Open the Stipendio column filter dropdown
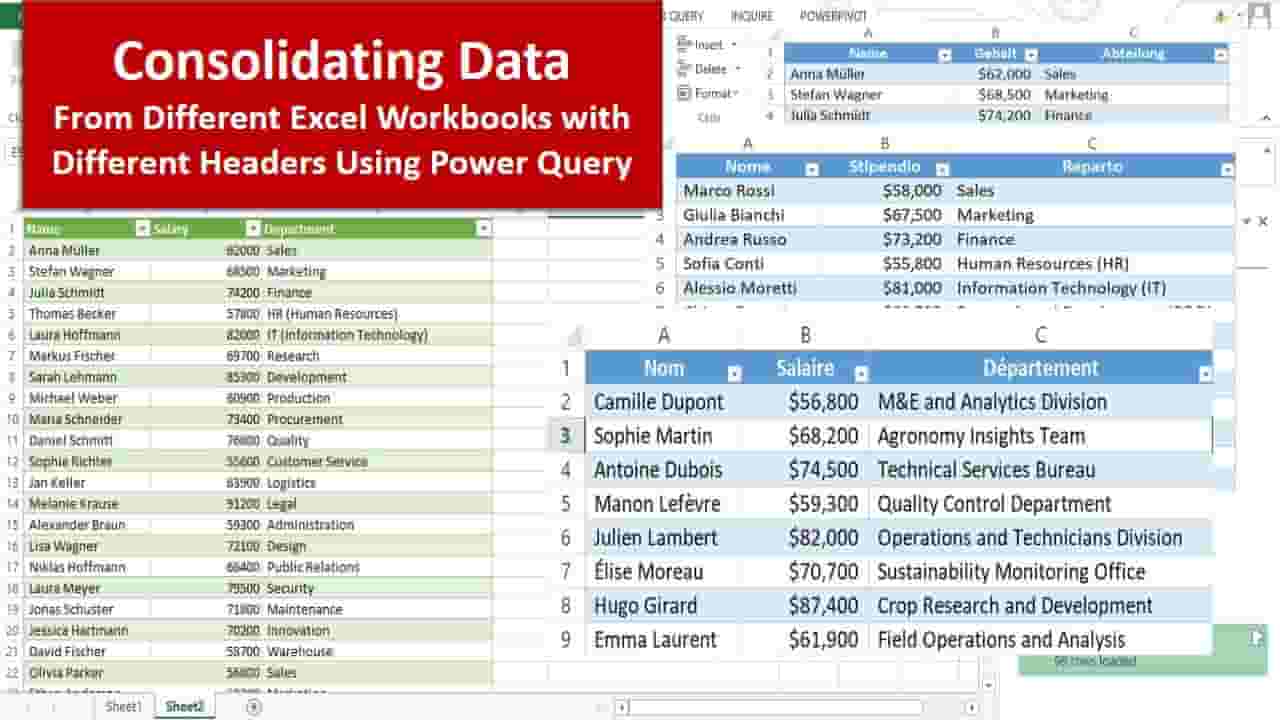Screen dimensions: 1280x720 coord(941,169)
